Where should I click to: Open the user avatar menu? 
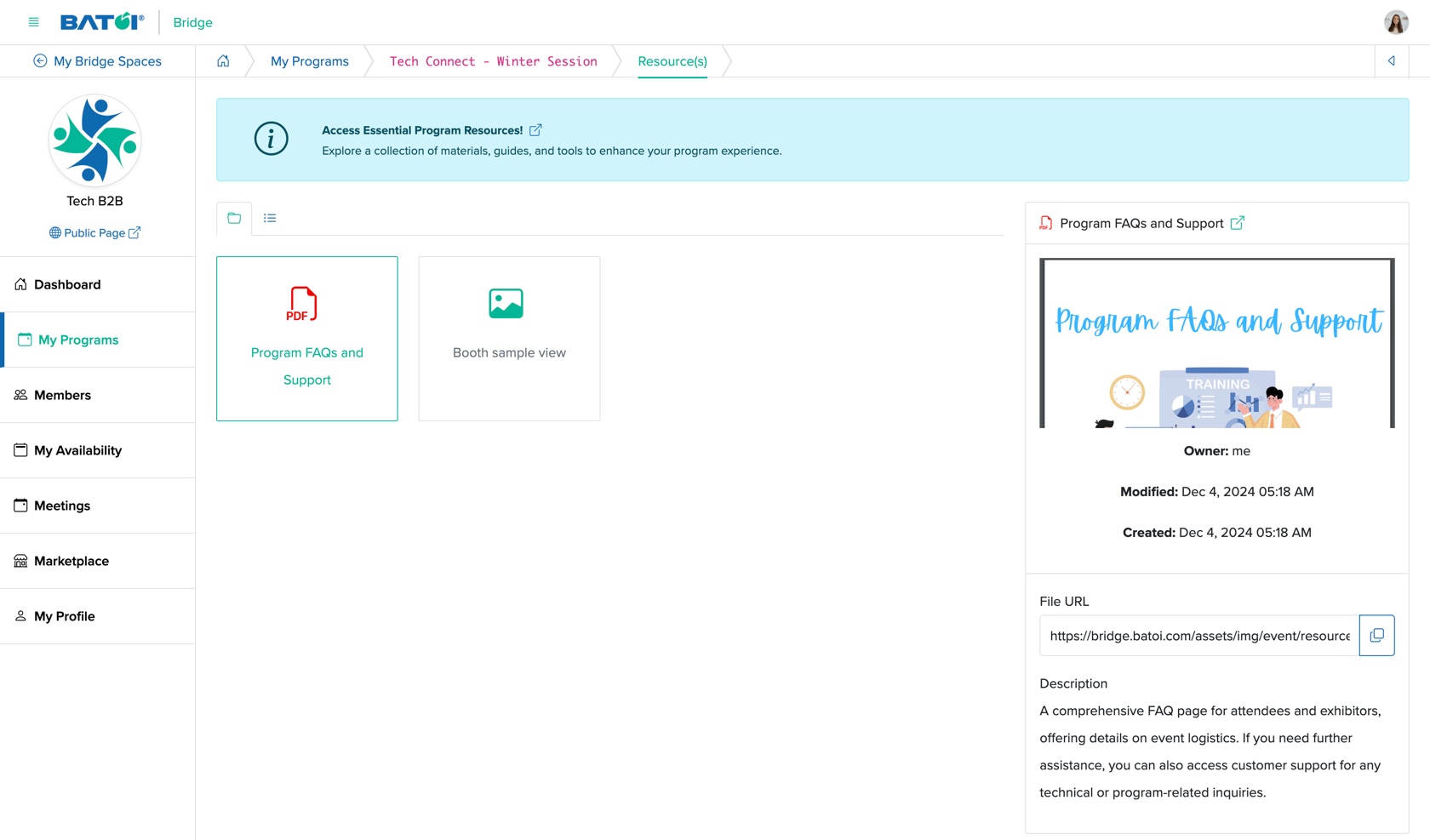[x=1396, y=22]
